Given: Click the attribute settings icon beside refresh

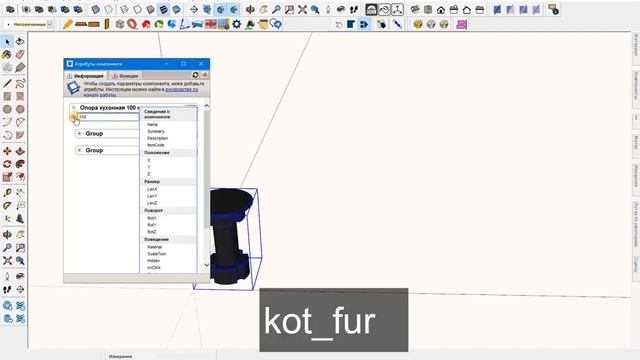Looking at the screenshot, I should coord(204,75).
